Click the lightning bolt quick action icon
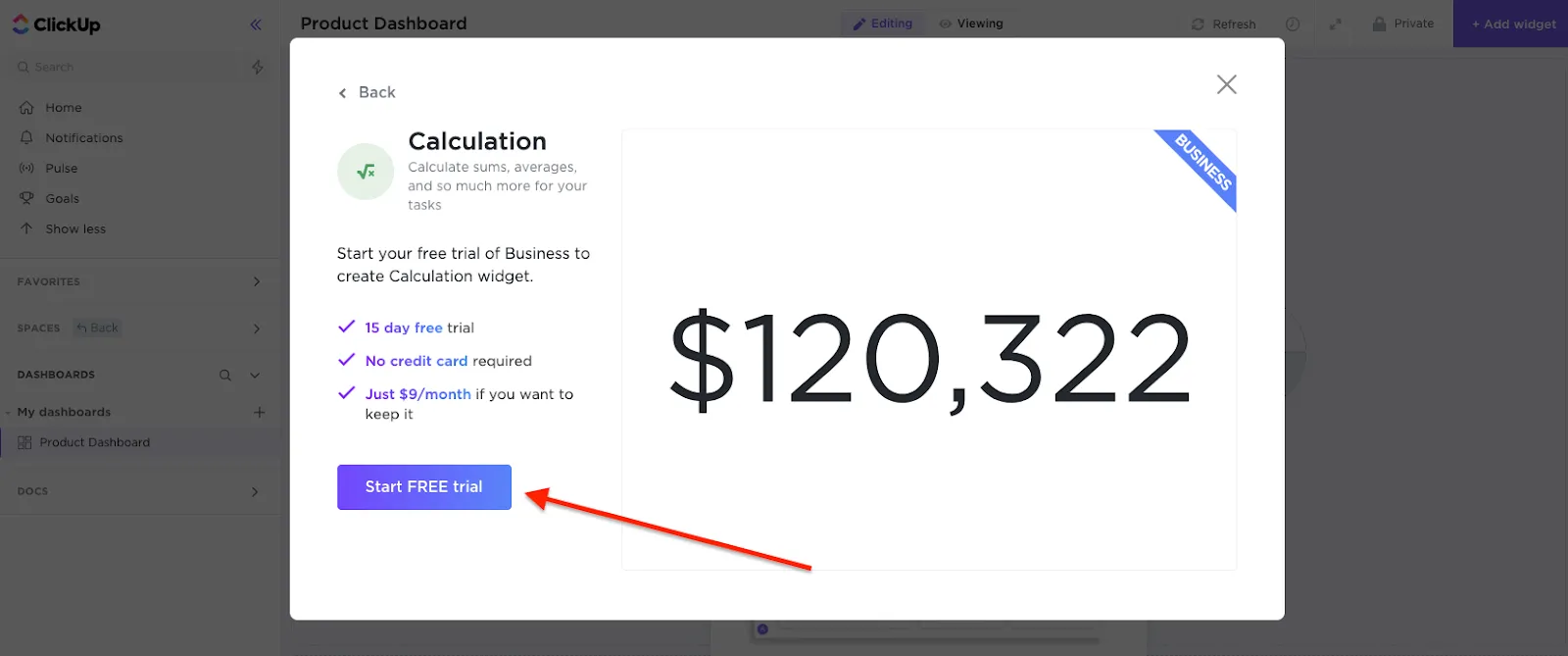 (258, 67)
